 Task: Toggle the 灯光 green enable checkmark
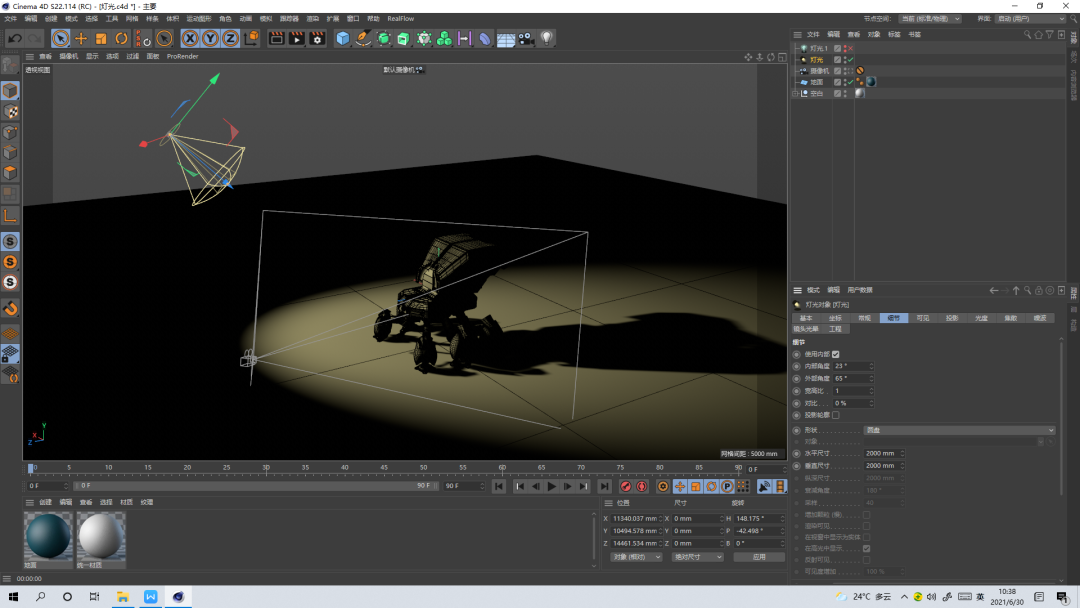coord(851,60)
